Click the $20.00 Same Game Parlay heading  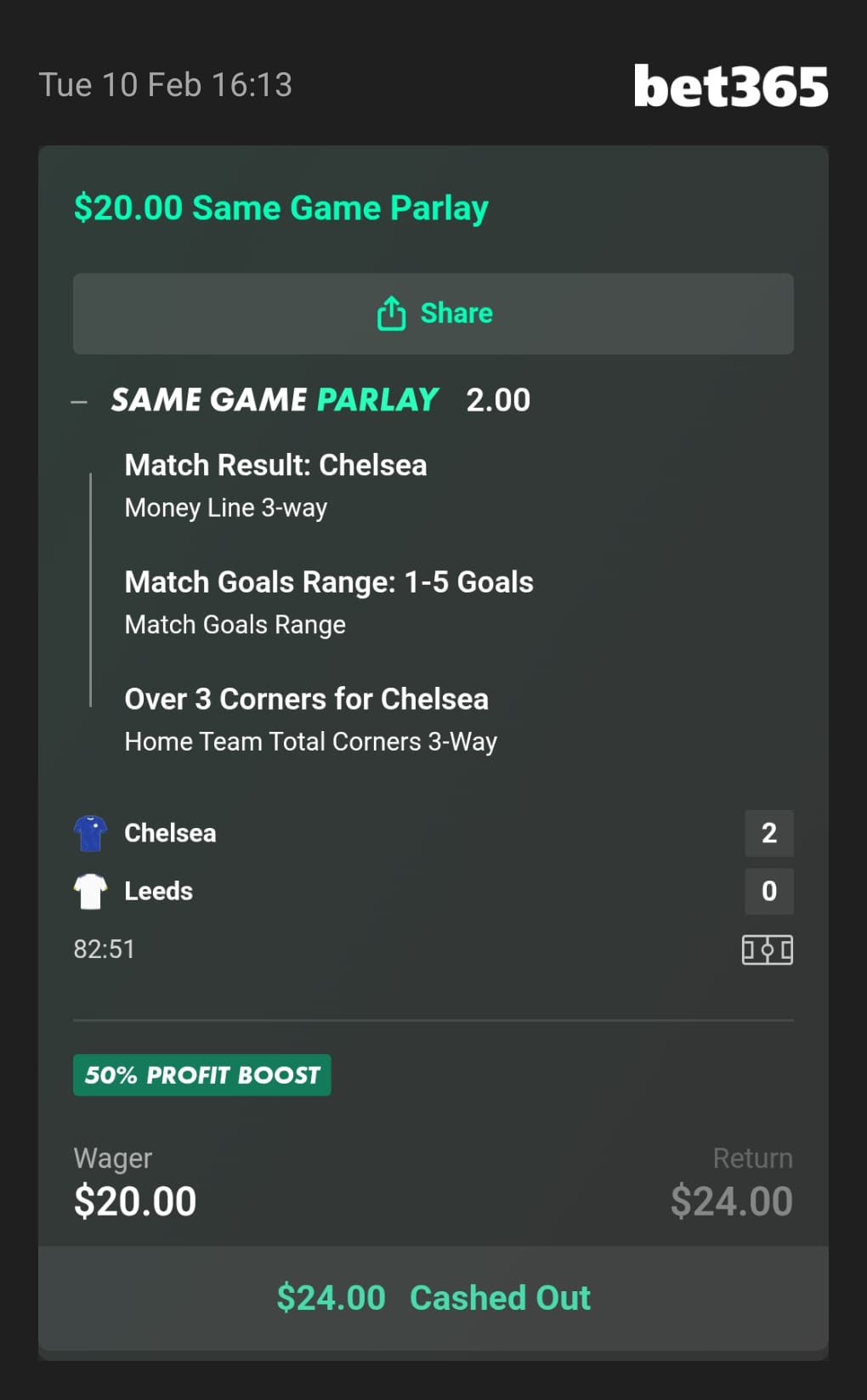[x=281, y=208]
